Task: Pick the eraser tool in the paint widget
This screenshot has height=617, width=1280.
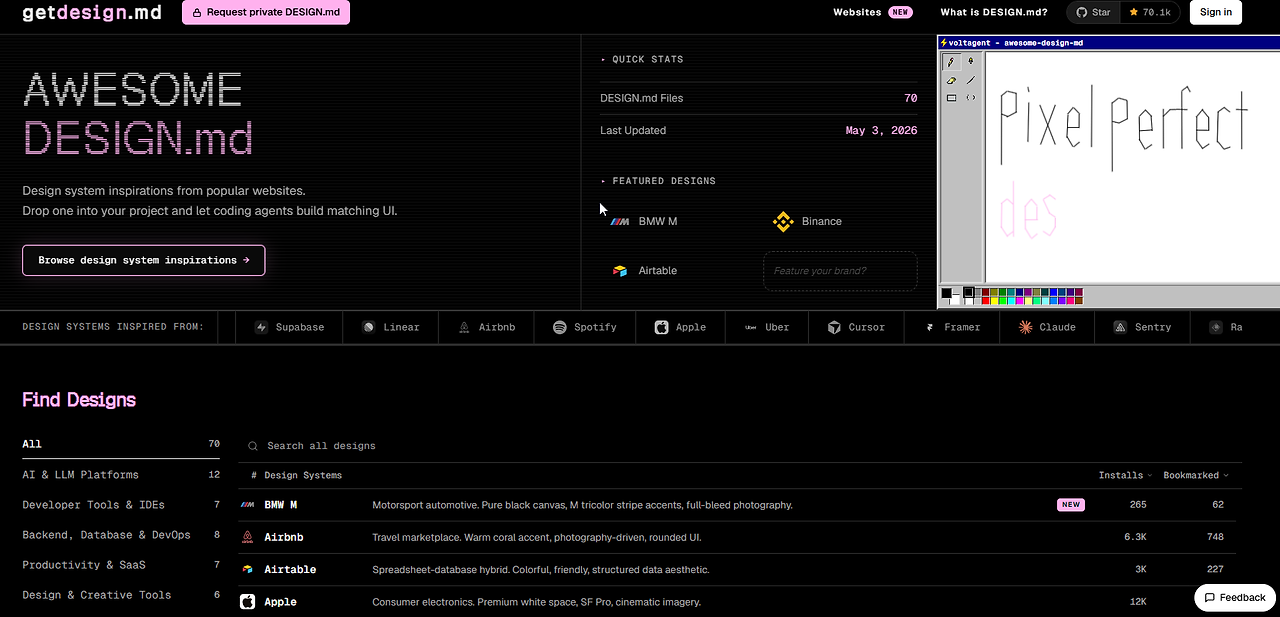Action: 951,80
